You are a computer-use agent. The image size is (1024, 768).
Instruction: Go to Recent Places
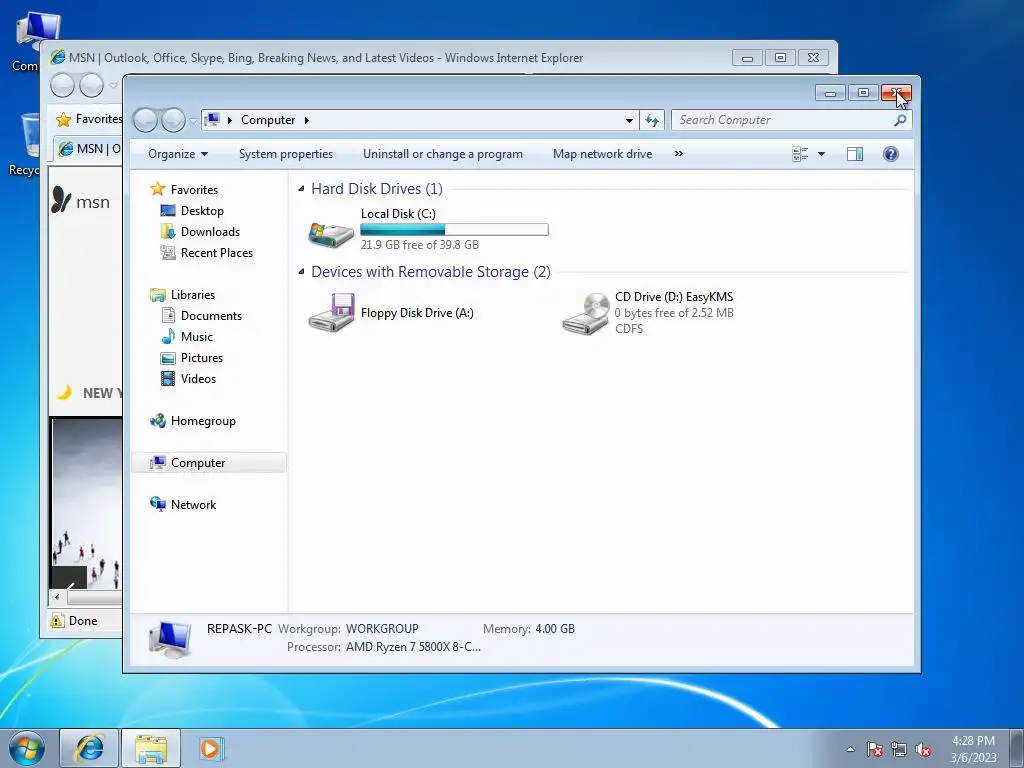click(x=206, y=253)
